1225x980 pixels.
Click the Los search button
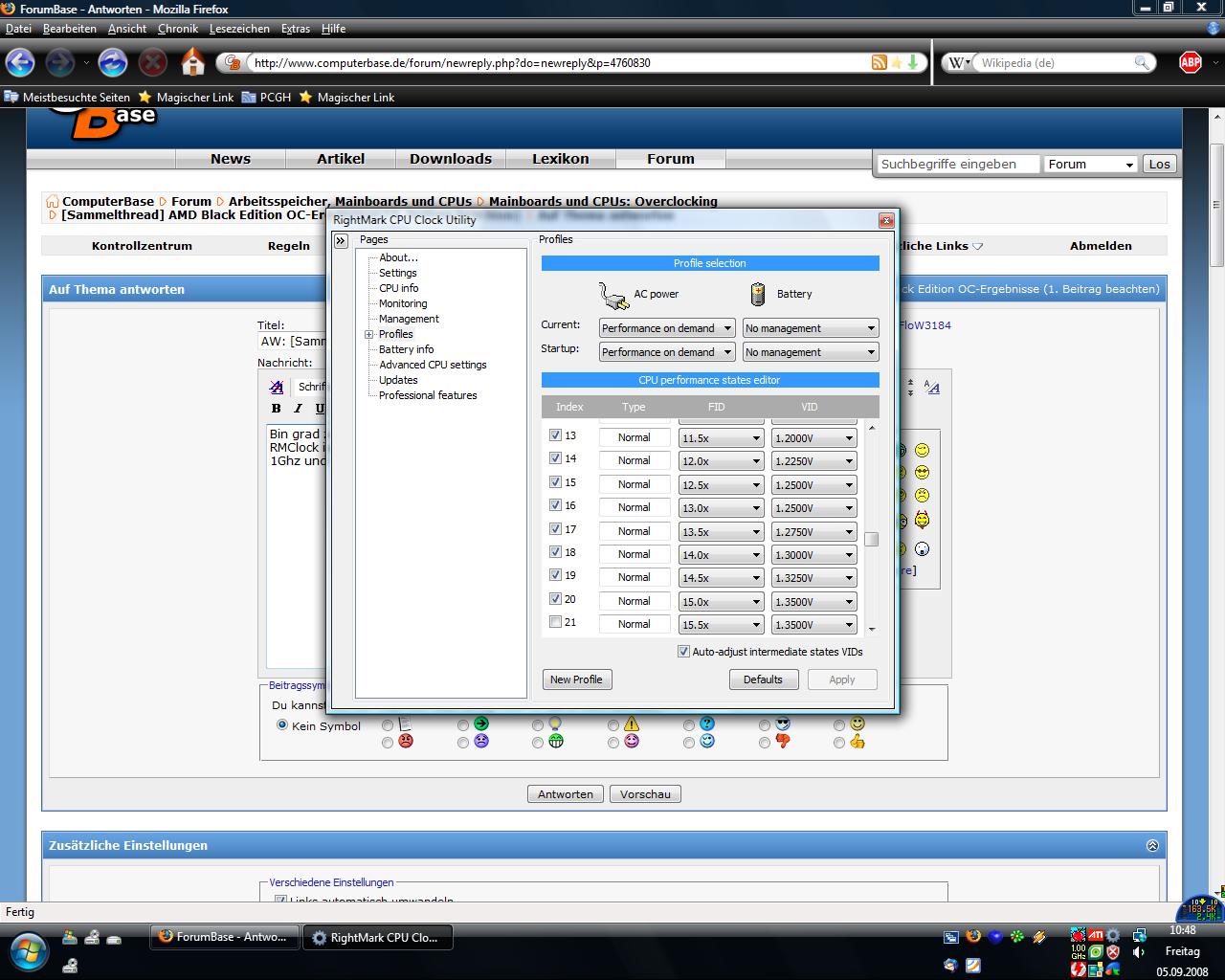[x=1159, y=165]
